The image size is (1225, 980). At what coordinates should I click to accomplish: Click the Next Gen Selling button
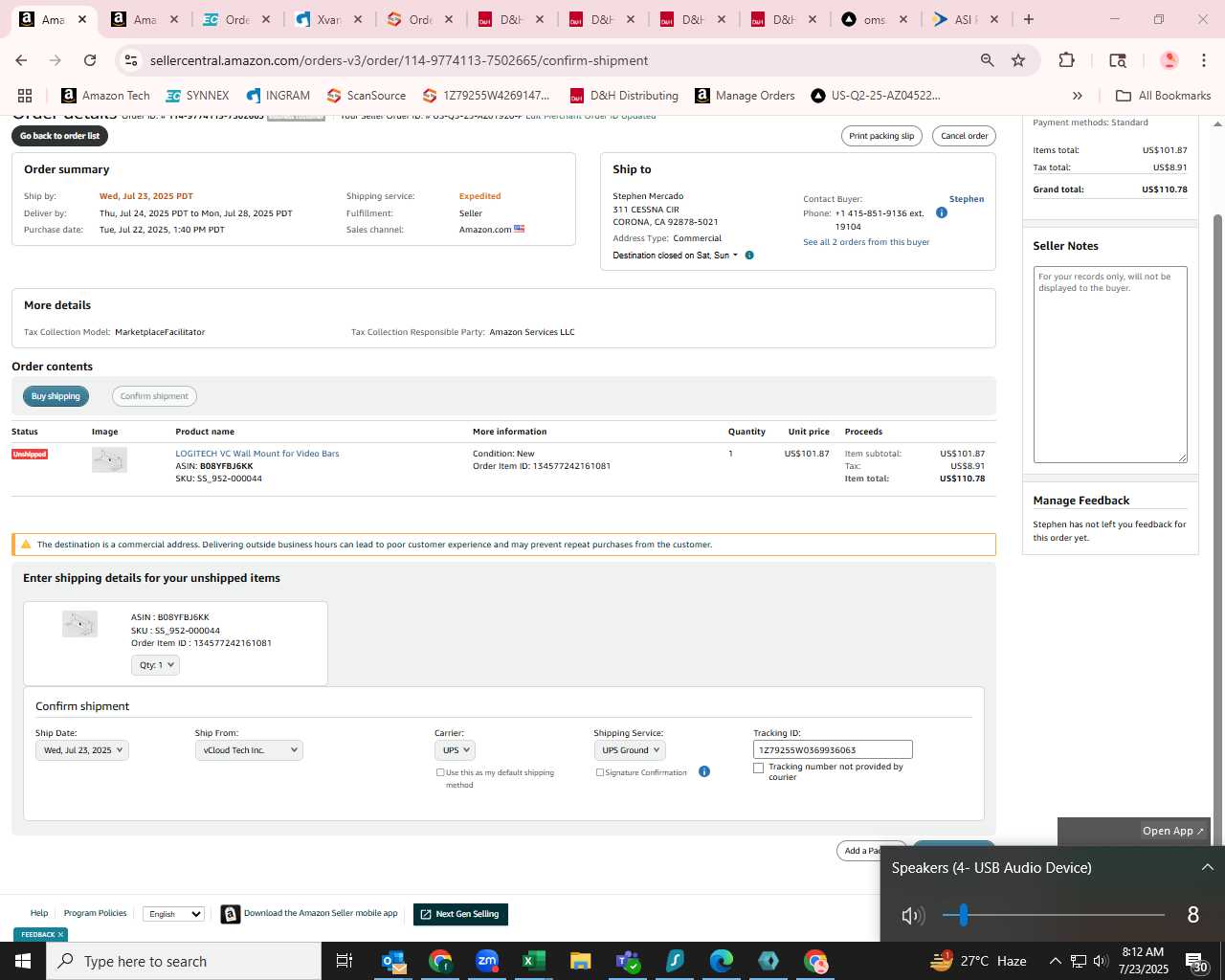460,914
